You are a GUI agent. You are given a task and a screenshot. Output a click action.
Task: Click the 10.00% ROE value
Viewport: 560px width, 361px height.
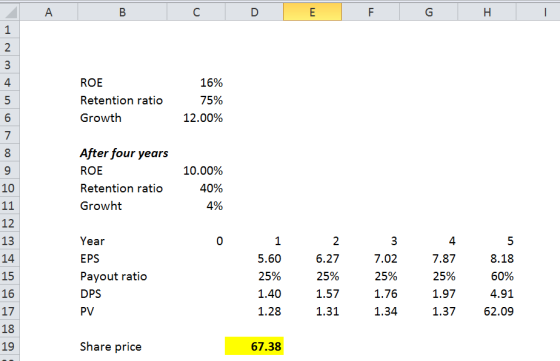(203, 171)
